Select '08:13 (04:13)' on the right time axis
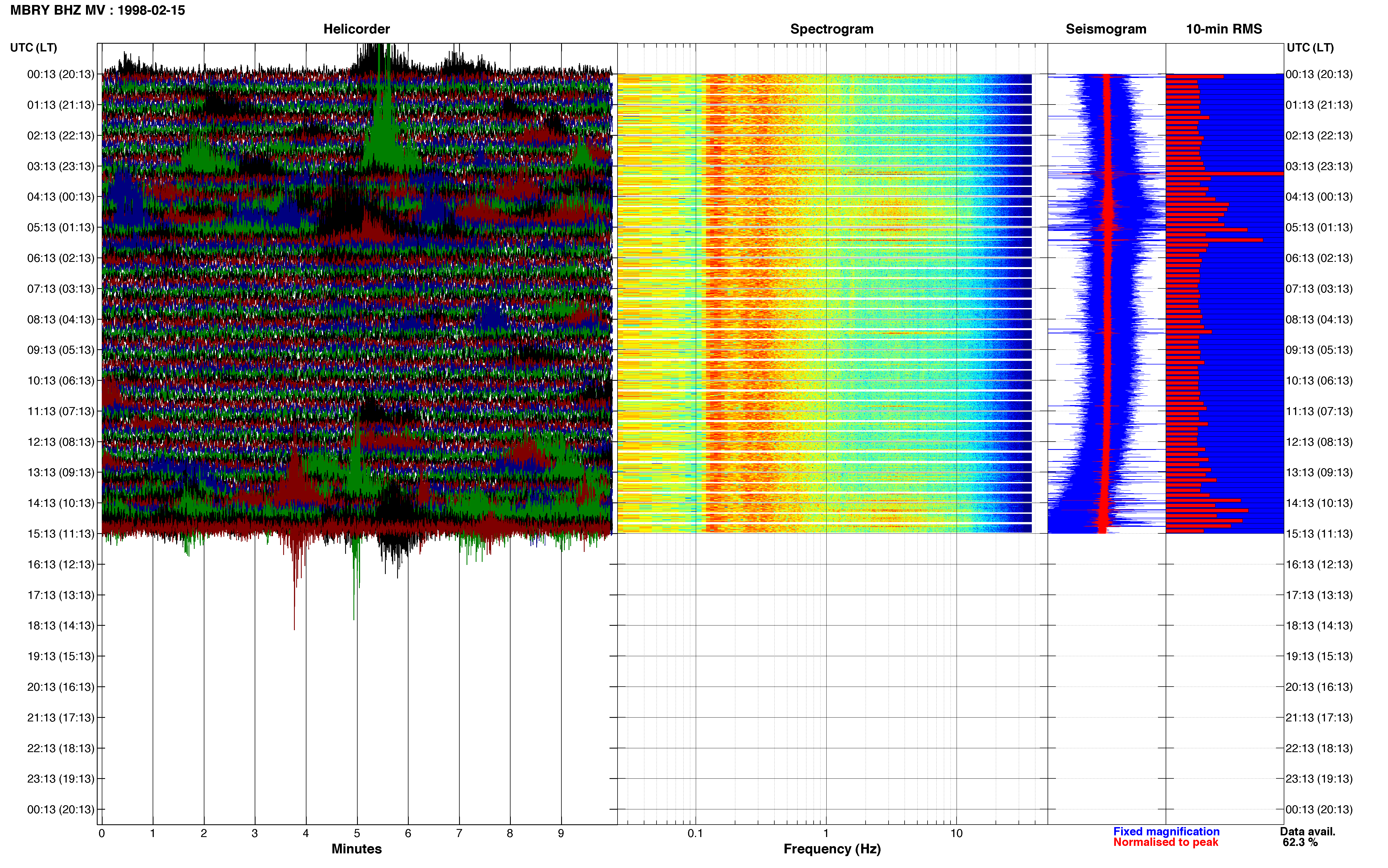Image resolution: width=1388 pixels, height=868 pixels. coord(1319,319)
